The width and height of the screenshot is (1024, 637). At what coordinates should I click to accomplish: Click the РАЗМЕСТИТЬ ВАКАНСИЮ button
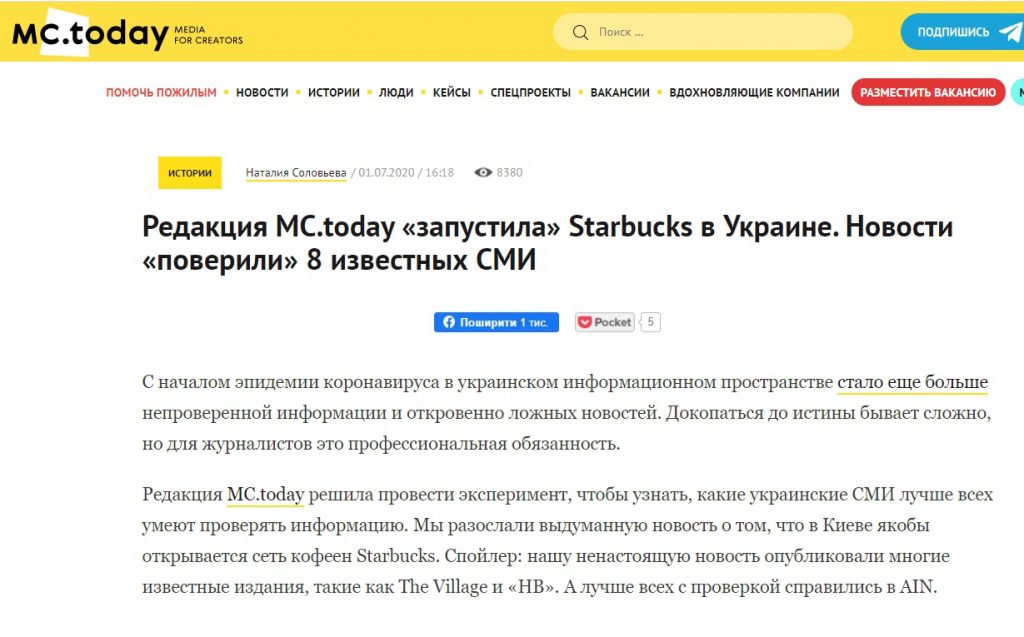tap(928, 92)
